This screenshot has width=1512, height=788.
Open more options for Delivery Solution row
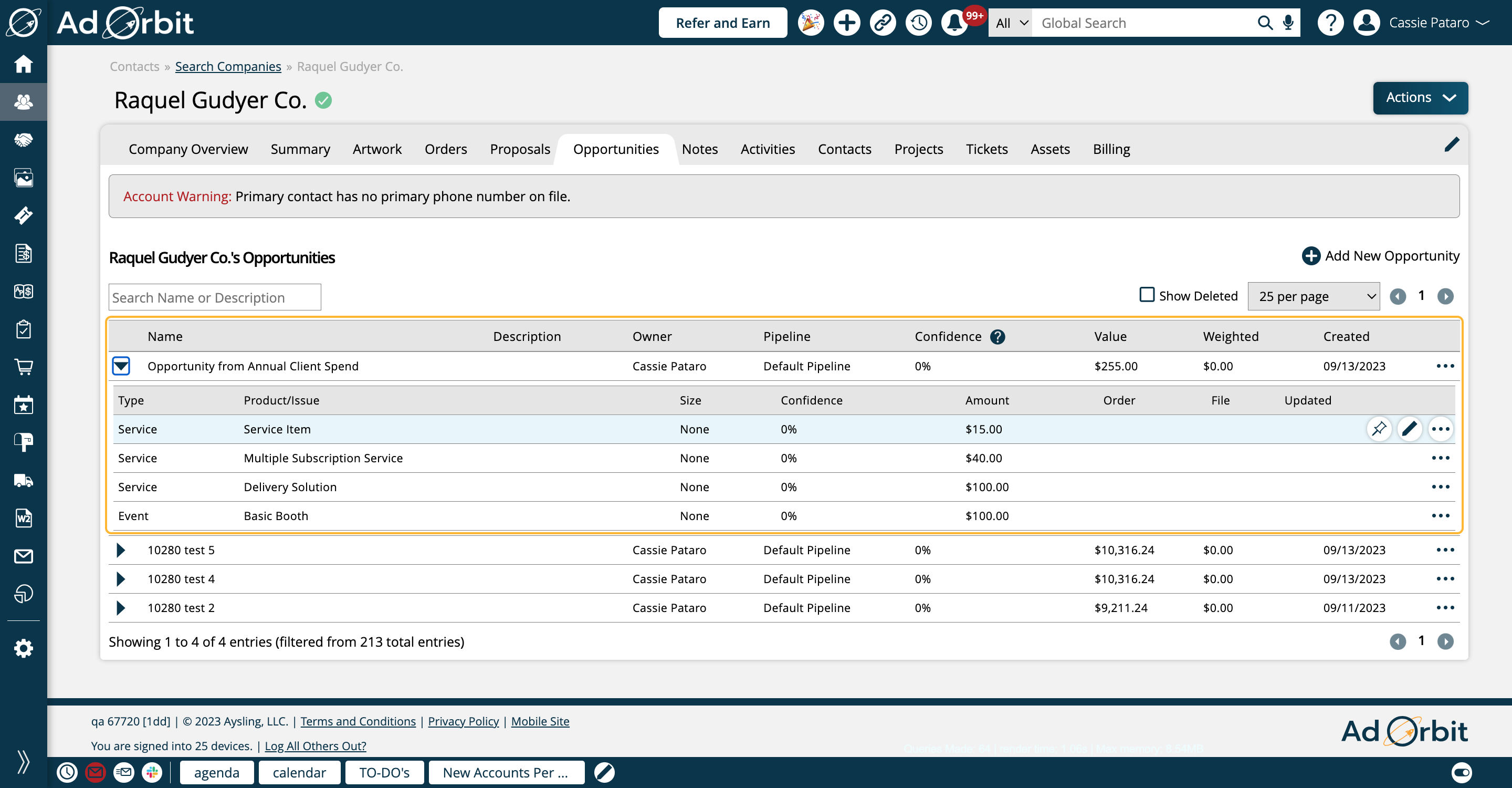pos(1441,487)
